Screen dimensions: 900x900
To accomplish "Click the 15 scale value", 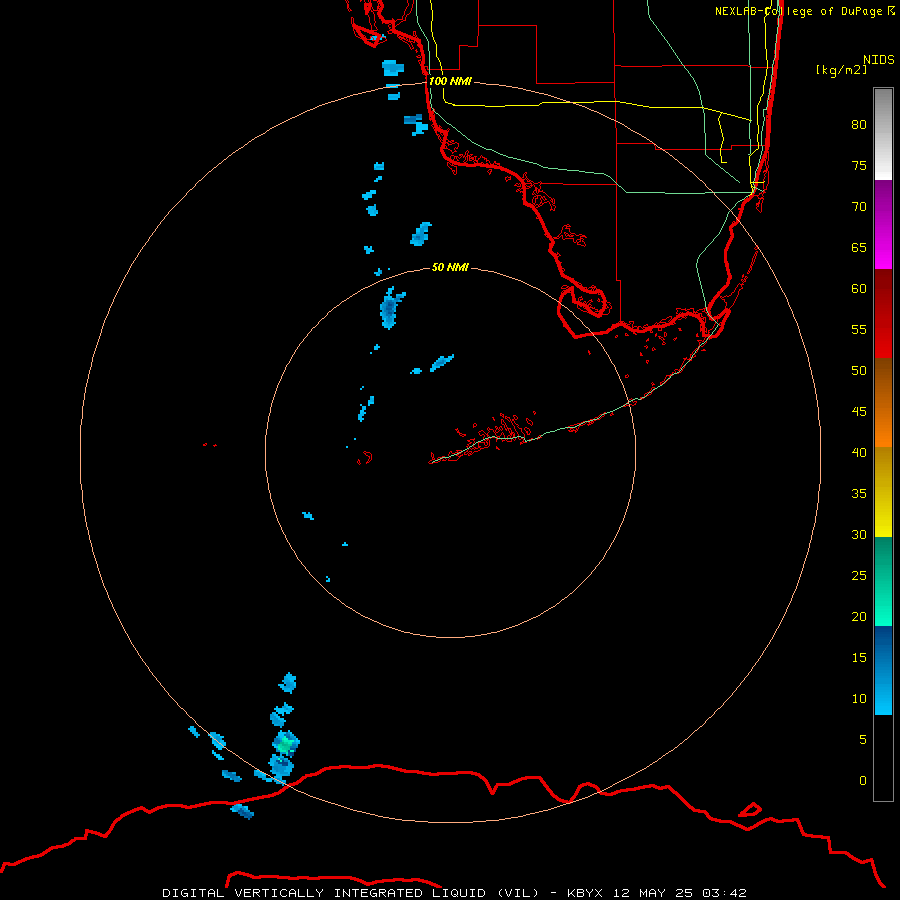I will coord(859,658).
